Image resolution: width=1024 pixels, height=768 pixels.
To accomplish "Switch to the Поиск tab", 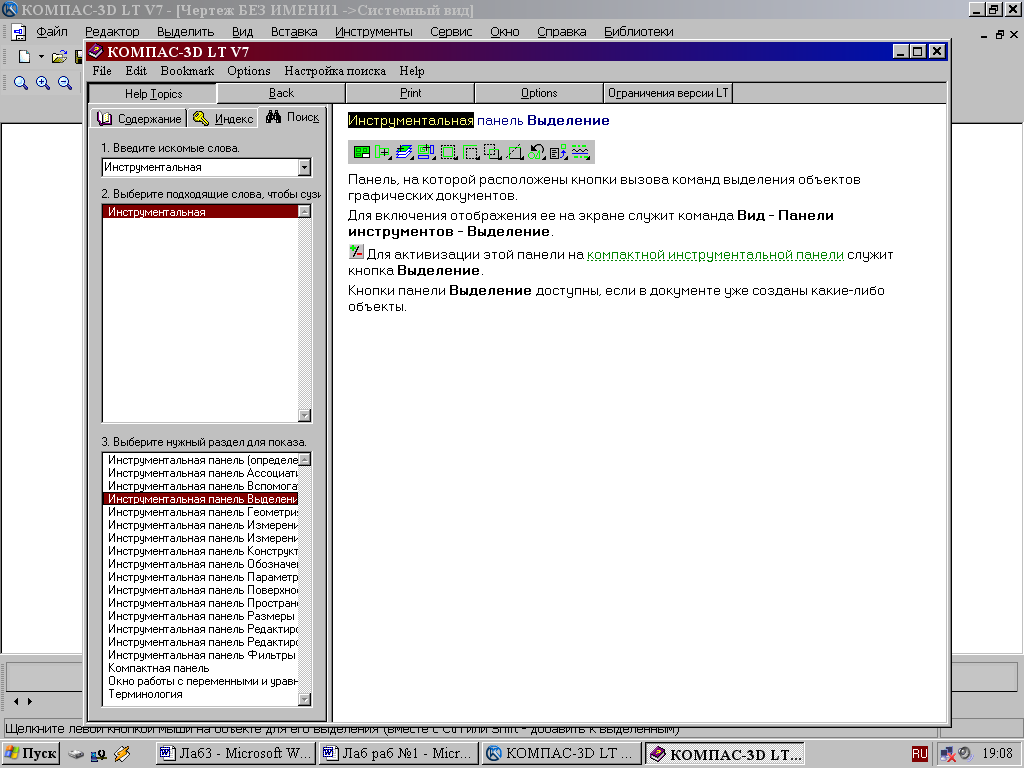I will tap(293, 117).
